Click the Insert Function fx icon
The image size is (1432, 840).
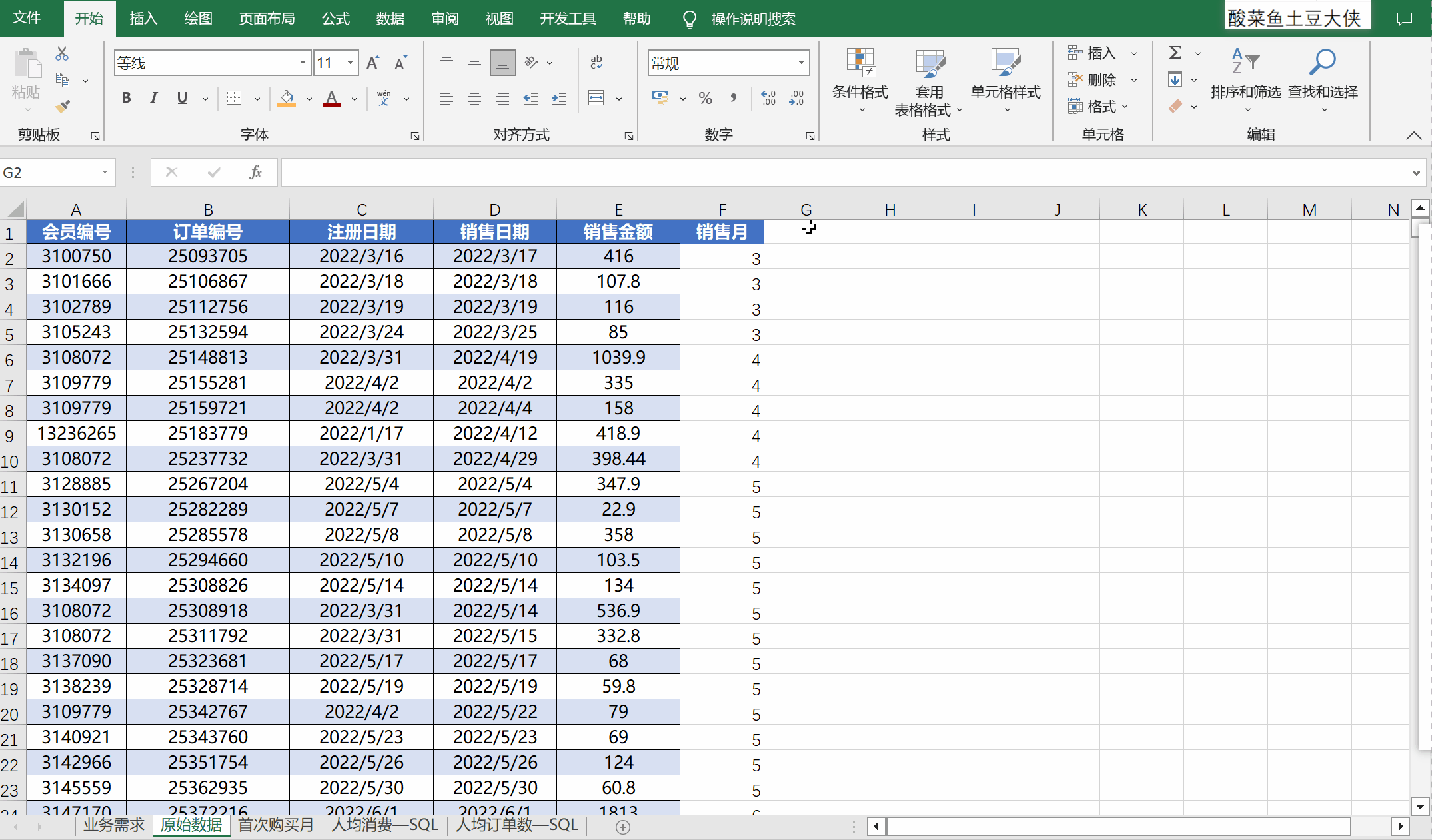point(255,173)
